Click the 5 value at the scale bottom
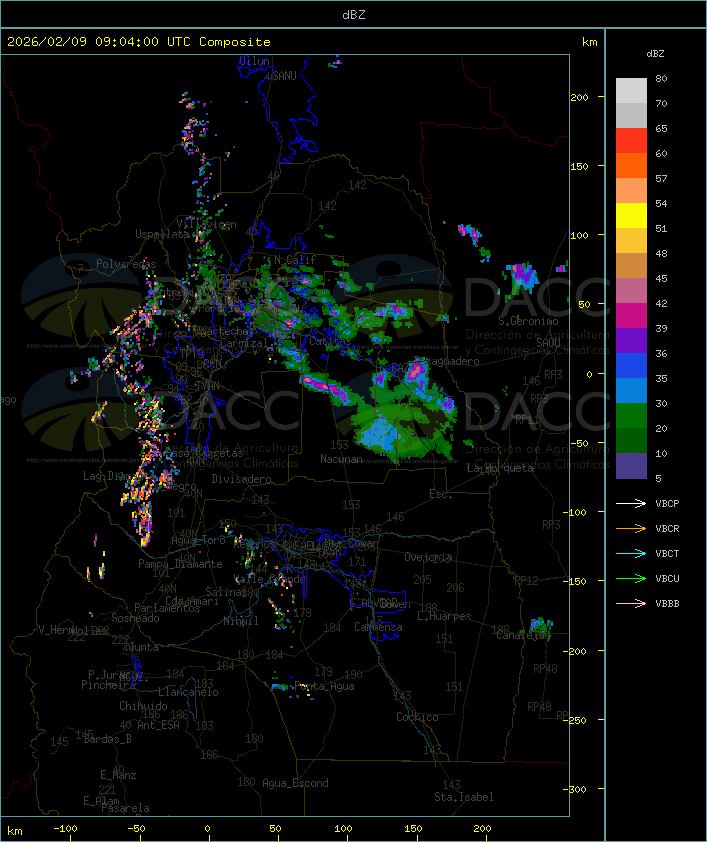This screenshot has height=842, width=707. (x=659, y=478)
